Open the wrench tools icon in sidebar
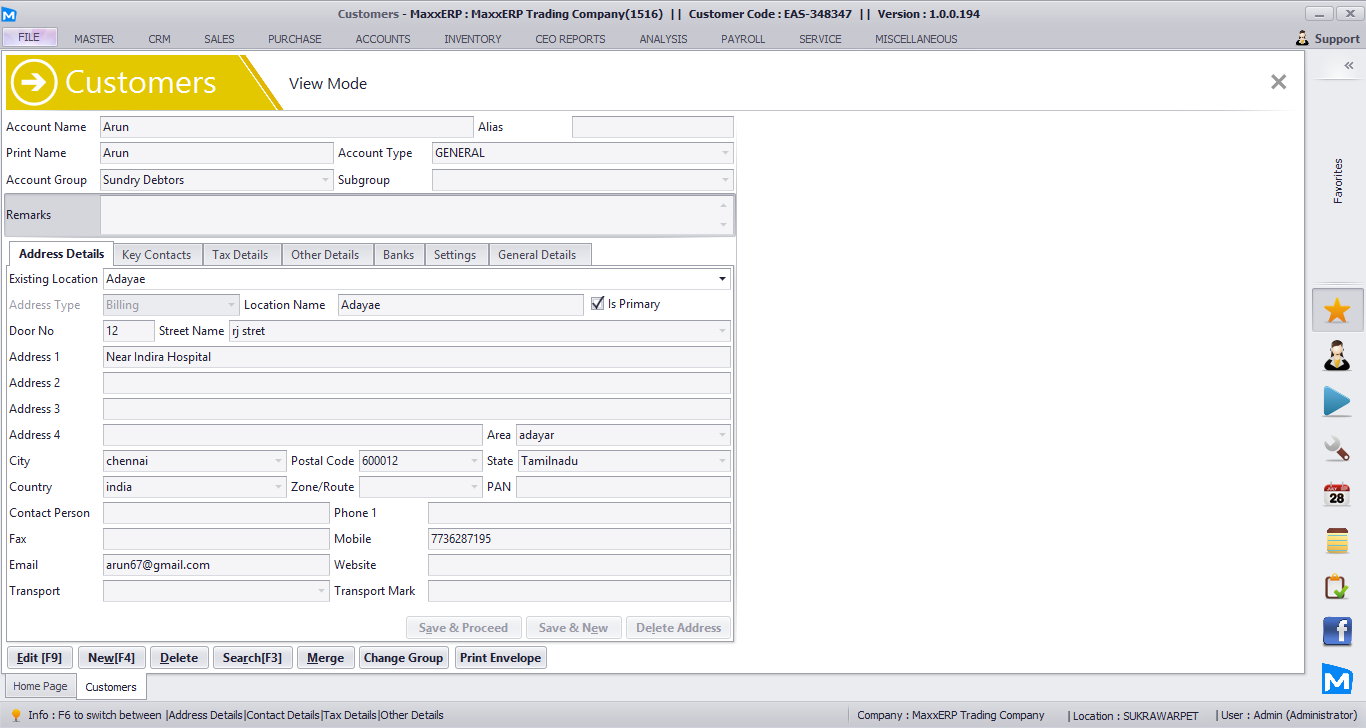The width and height of the screenshot is (1366, 728). coord(1337,448)
